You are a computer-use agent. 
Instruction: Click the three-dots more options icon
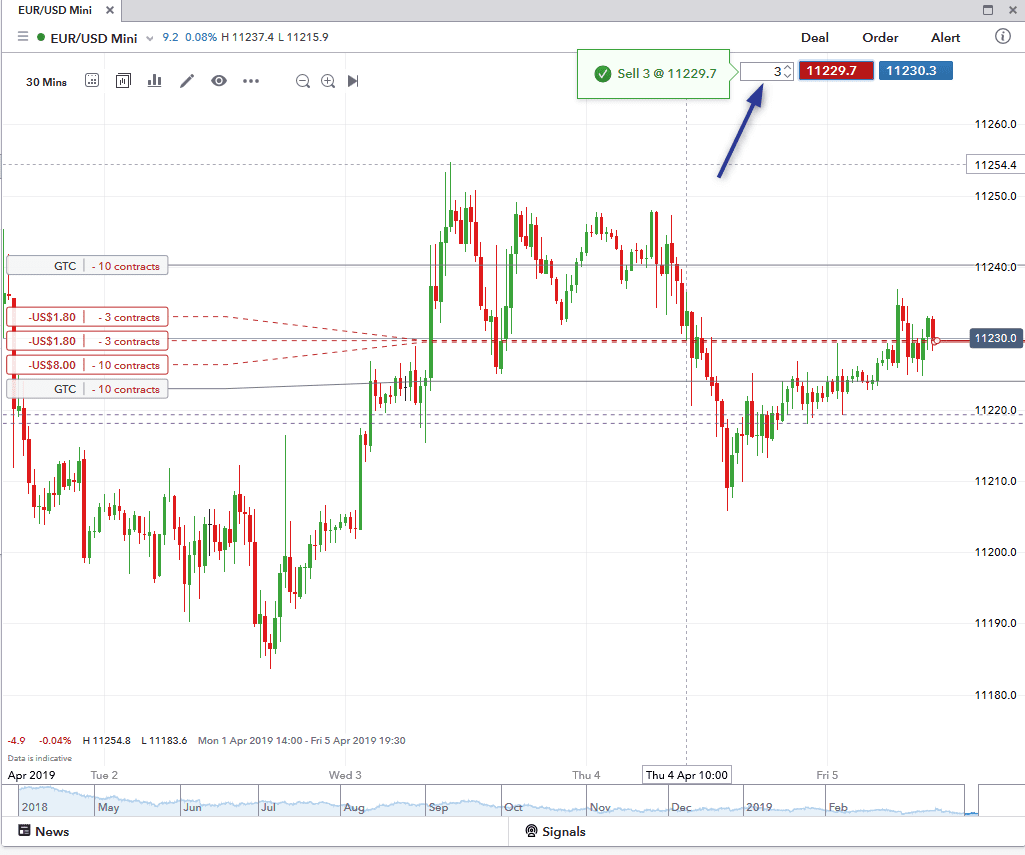tap(250, 81)
